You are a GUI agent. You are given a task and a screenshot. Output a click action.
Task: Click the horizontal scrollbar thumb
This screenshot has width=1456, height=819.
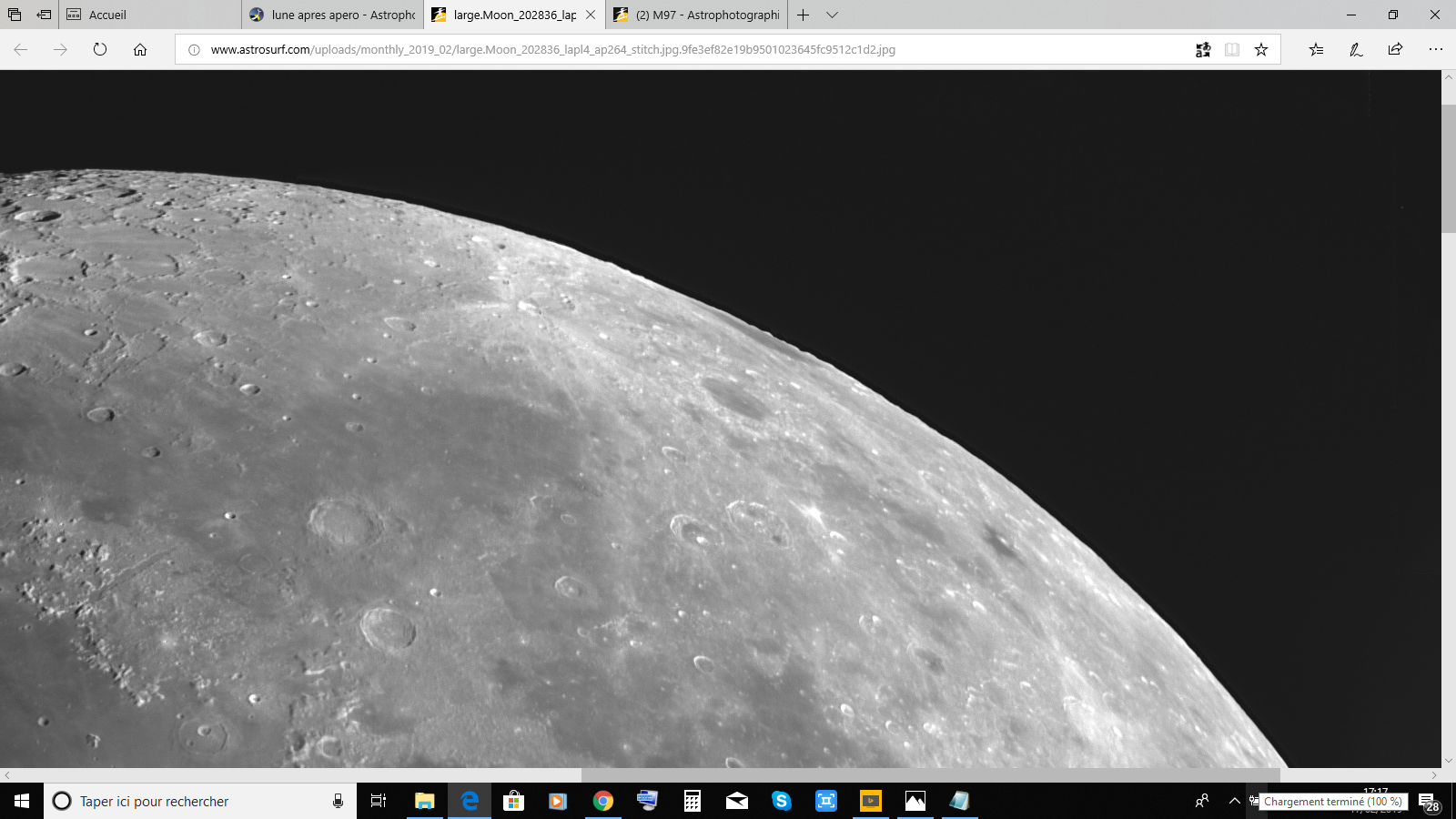[930, 775]
